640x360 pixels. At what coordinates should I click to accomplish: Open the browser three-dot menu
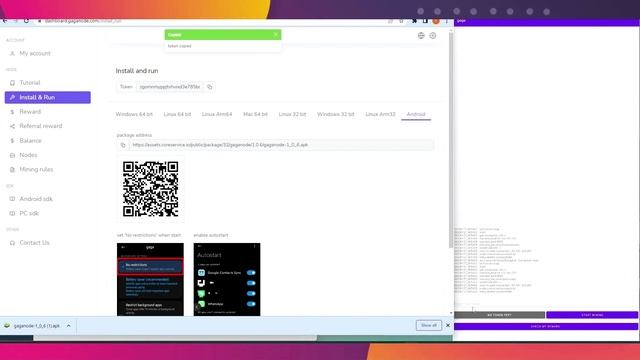447,21
